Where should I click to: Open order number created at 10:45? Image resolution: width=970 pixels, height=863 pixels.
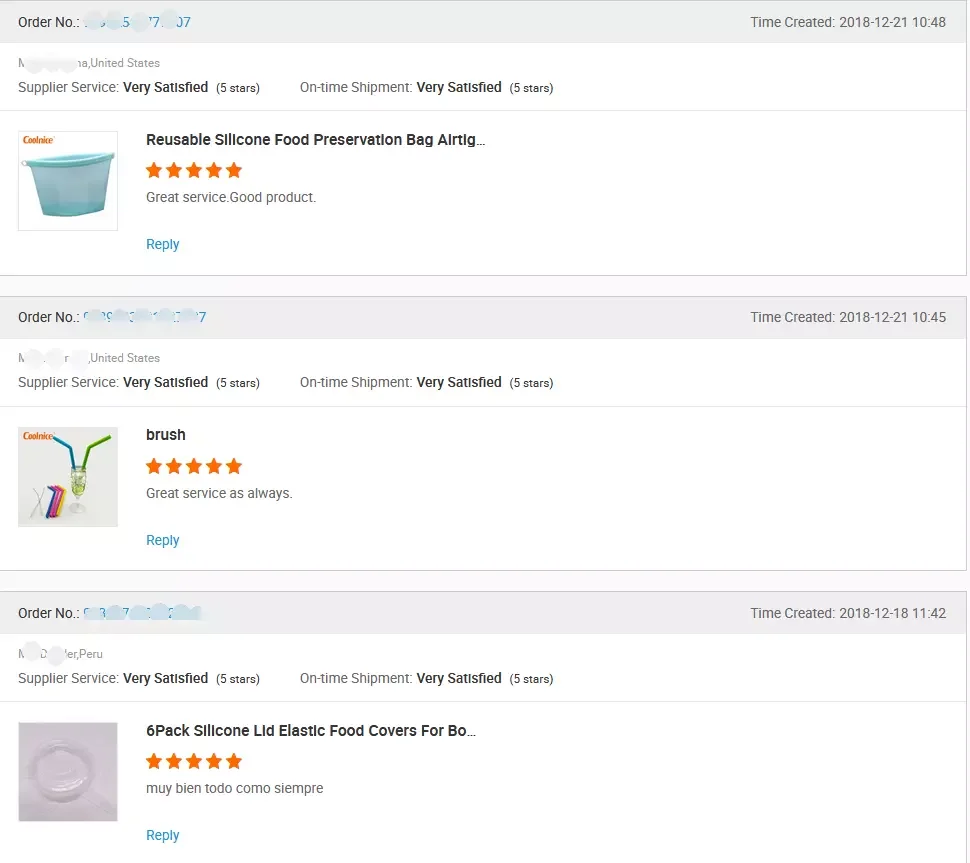pyautogui.click(x=144, y=317)
